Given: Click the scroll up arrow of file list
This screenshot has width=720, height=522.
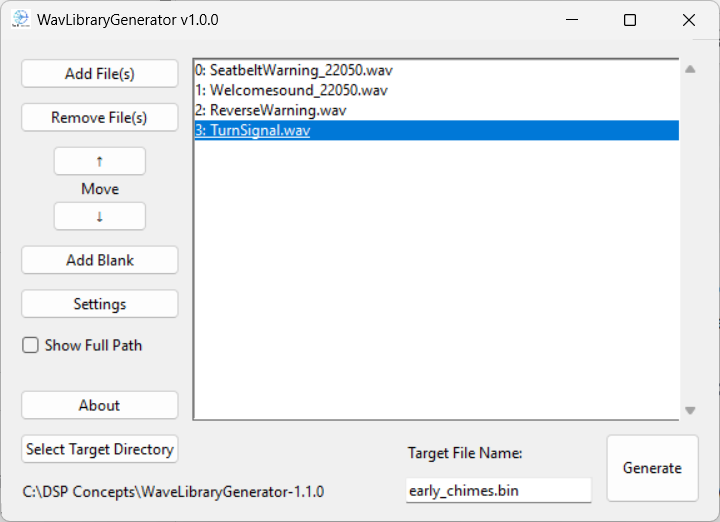Looking at the screenshot, I should pos(689,70).
